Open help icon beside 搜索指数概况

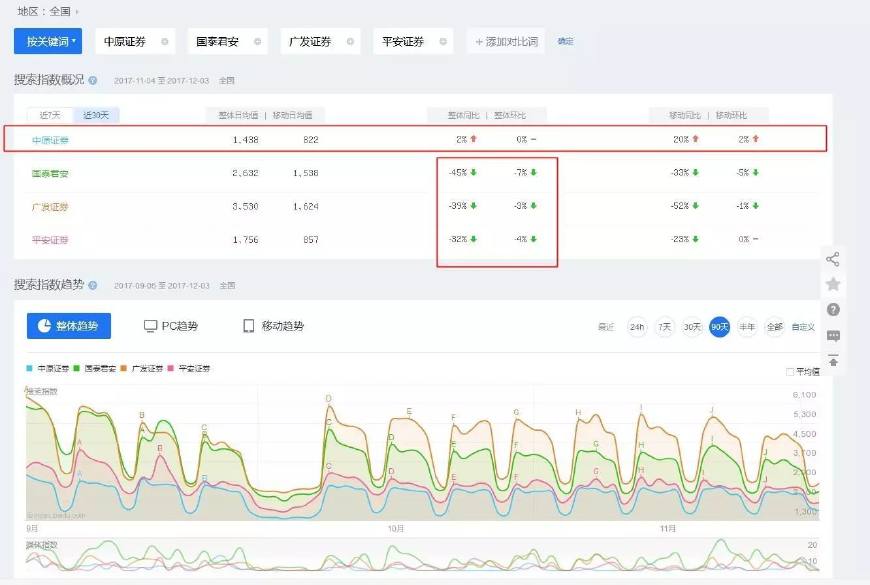tap(93, 80)
